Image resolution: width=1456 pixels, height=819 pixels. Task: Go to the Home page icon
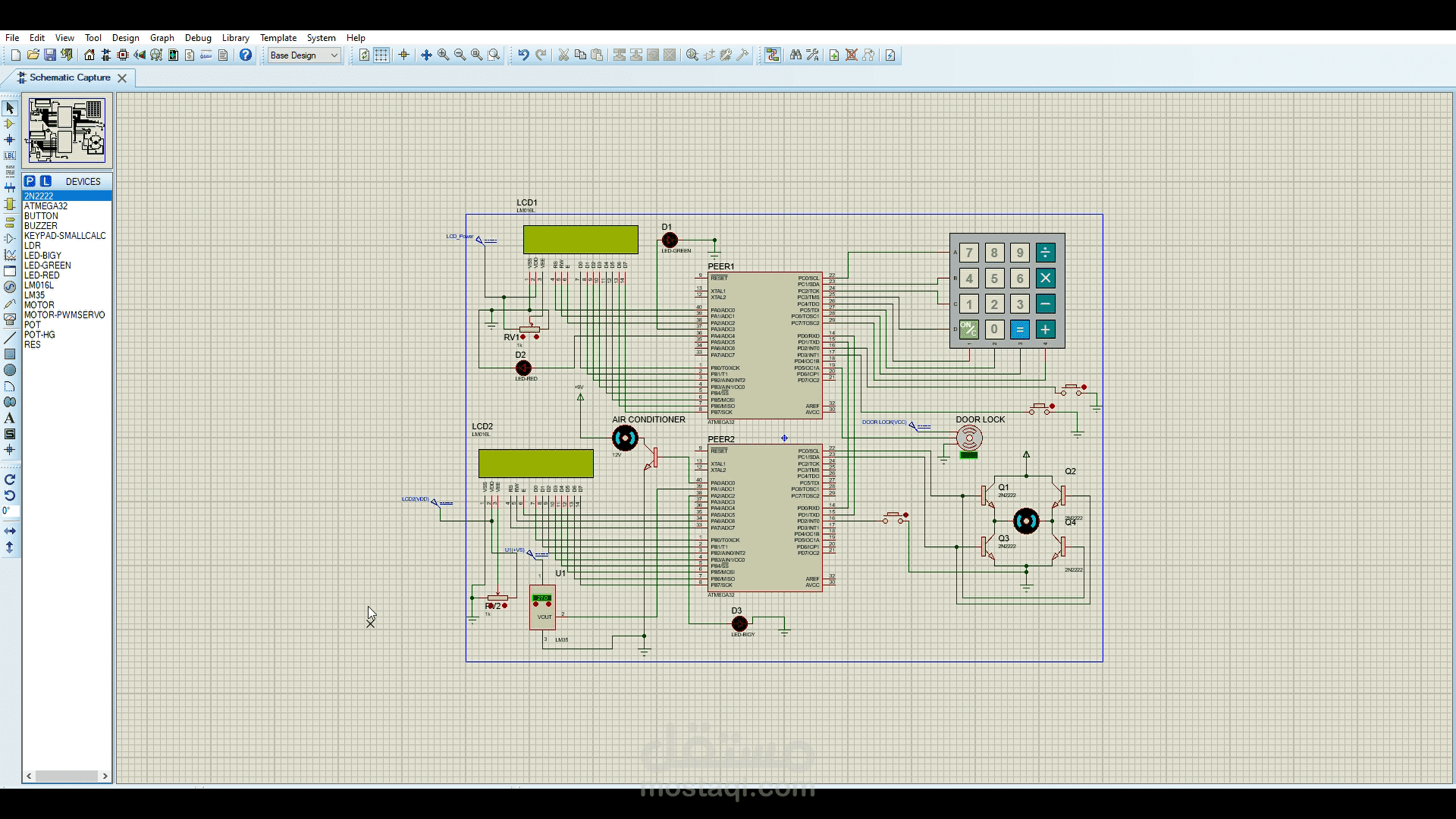pos(89,55)
